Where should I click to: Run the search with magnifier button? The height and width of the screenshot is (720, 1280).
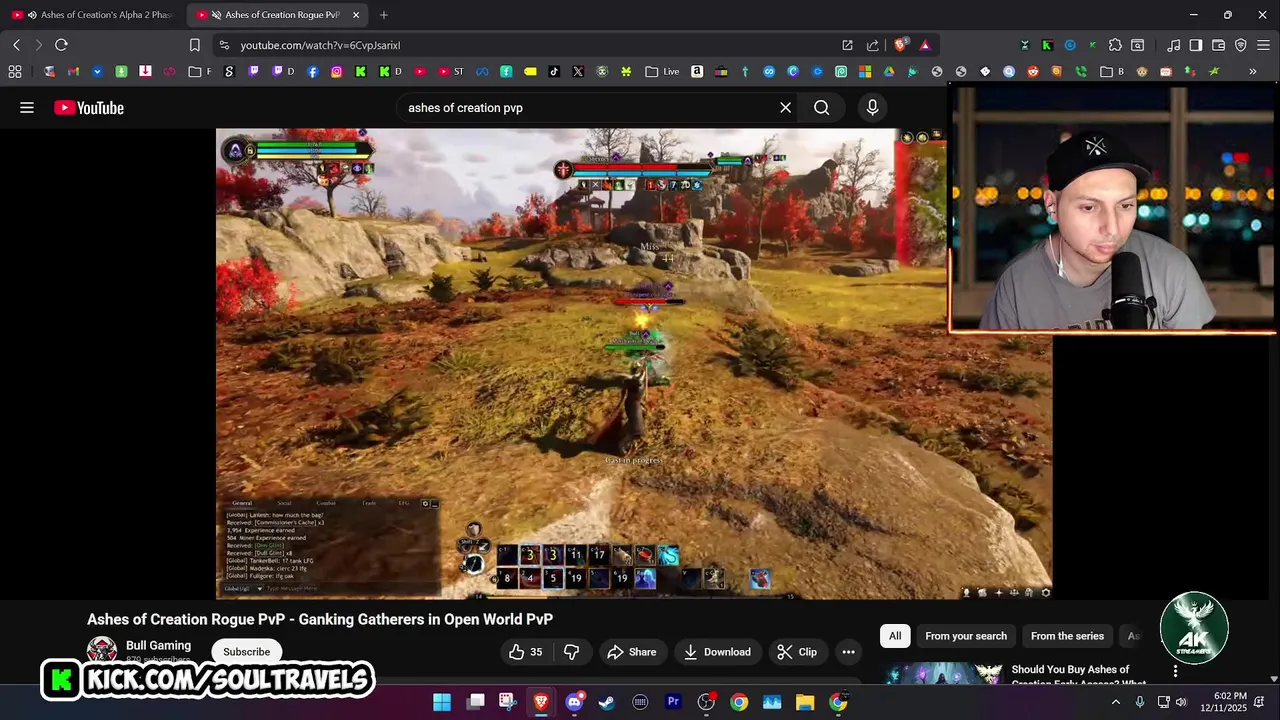(822, 108)
